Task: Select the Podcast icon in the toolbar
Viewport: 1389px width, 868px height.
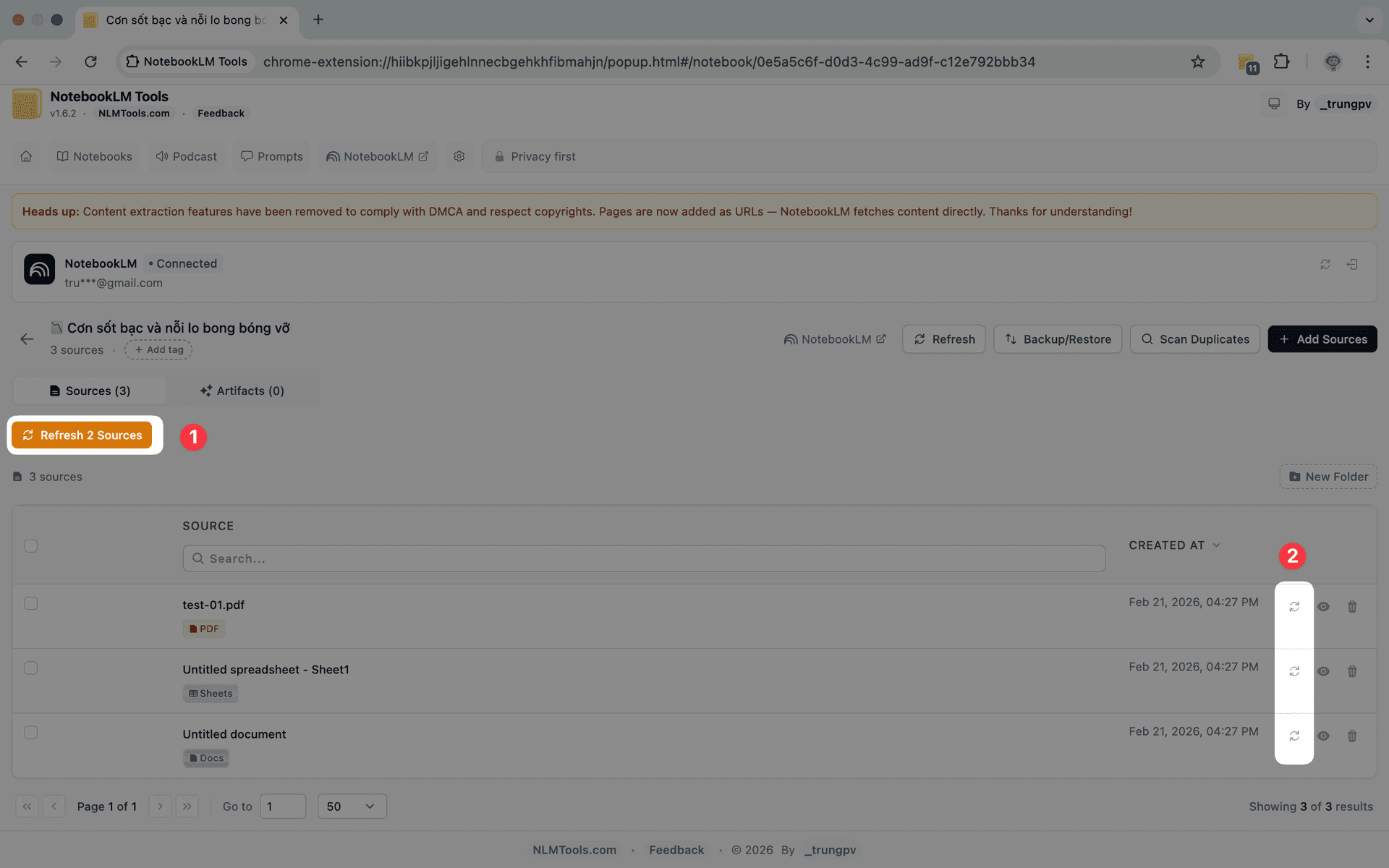Action: tap(162, 156)
